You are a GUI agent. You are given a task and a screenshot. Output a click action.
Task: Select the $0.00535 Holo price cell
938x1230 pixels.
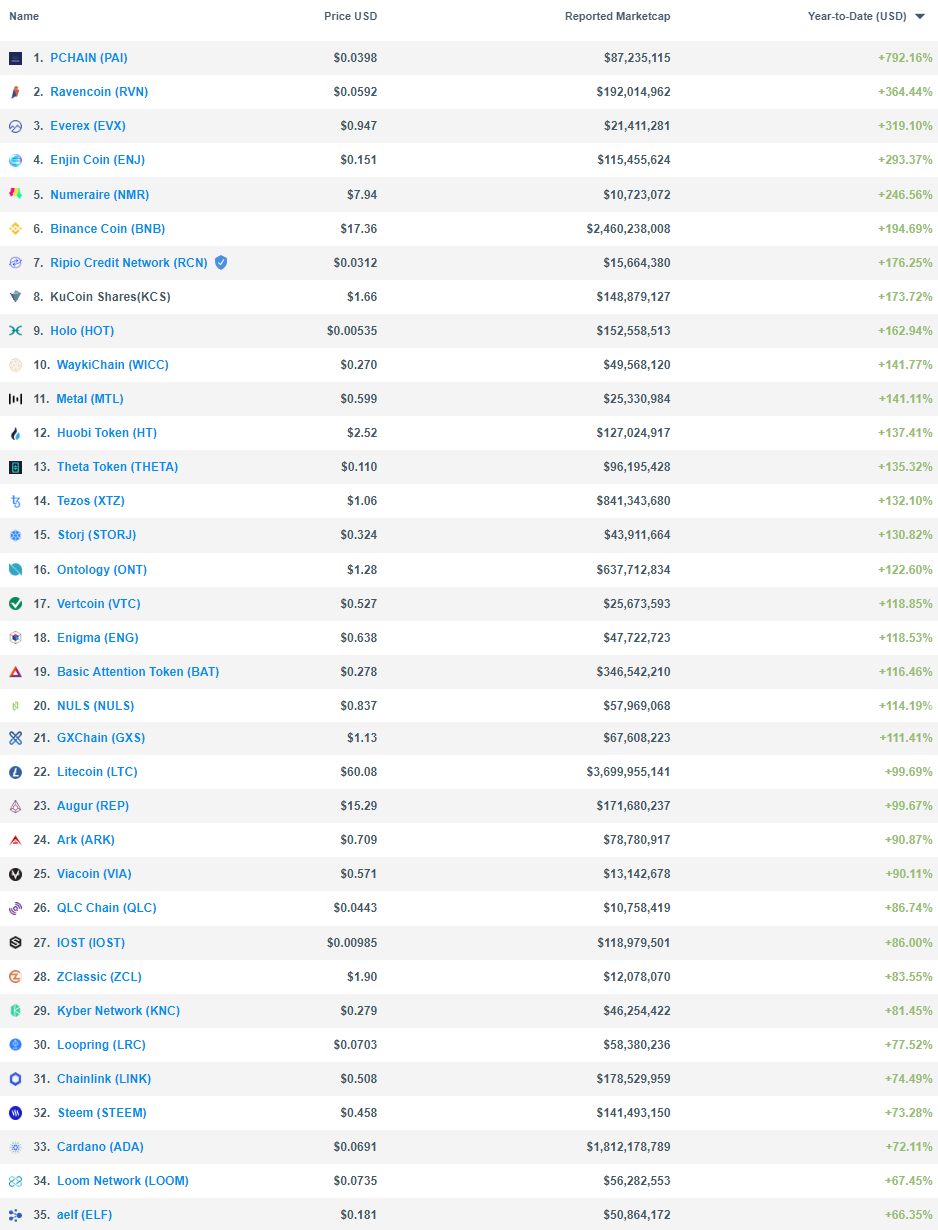[352, 331]
